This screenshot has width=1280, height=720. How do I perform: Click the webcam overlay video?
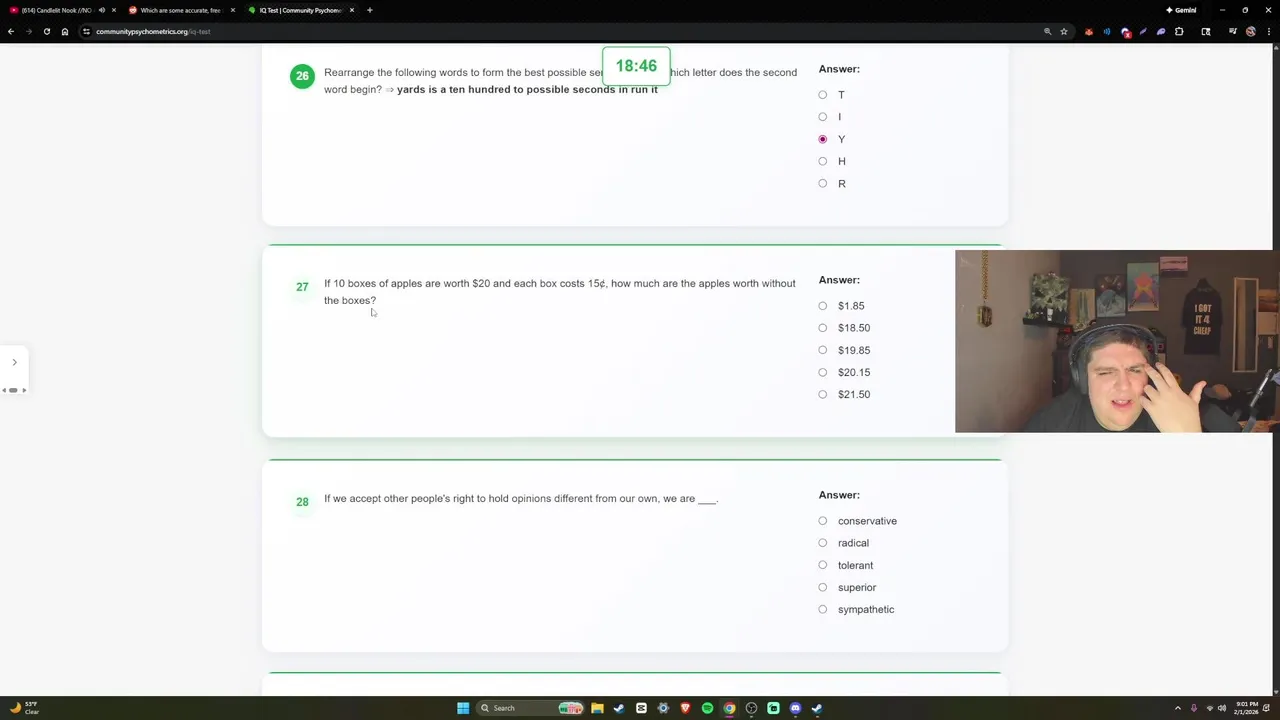tap(1117, 341)
